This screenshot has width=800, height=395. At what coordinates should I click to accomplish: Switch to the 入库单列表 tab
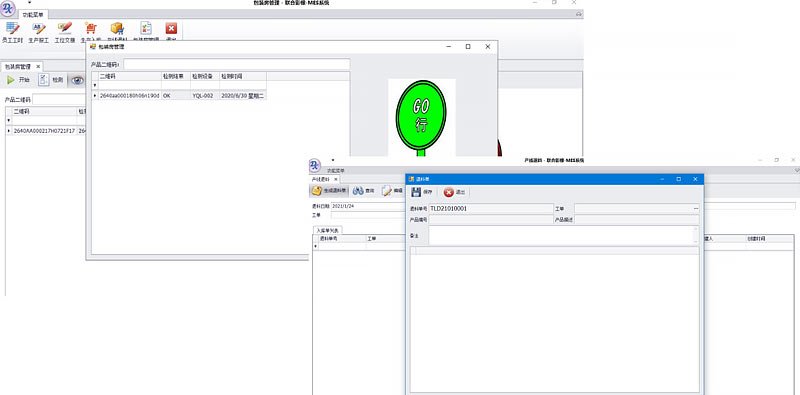328,231
